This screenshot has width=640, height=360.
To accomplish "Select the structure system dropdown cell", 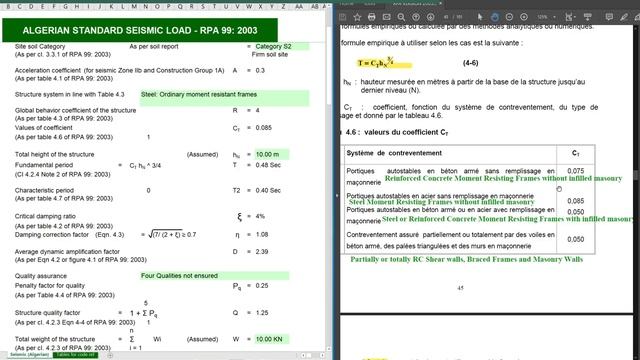I will click(x=224, y=98).
